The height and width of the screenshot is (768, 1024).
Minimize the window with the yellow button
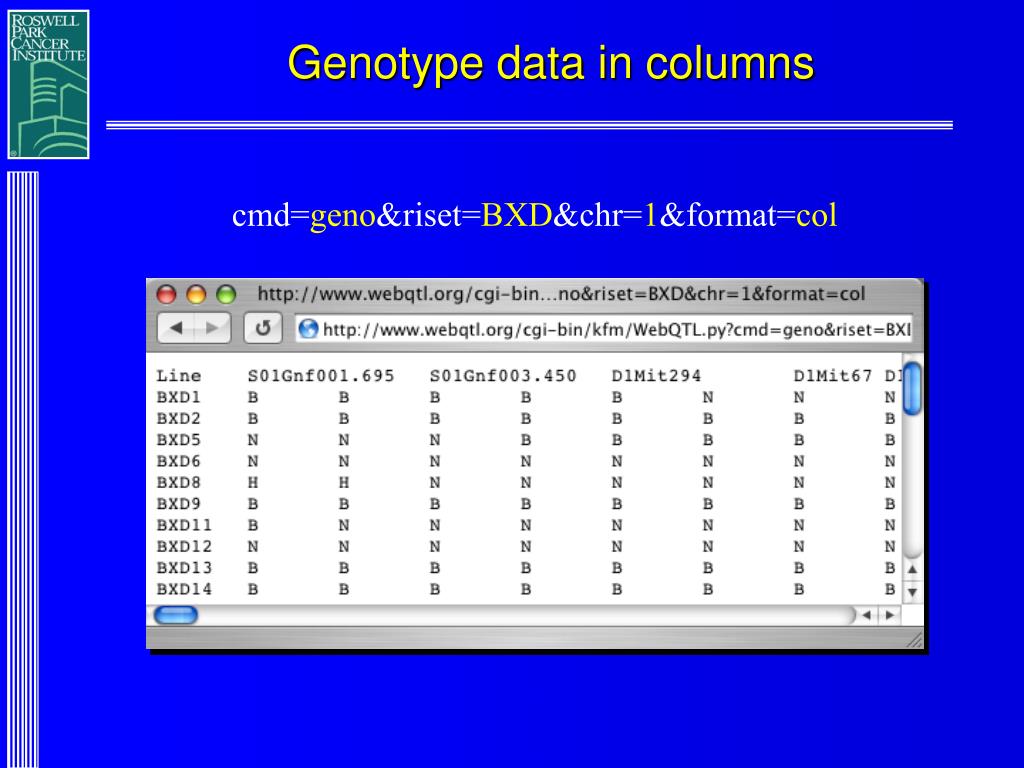(x=196, y=295)
